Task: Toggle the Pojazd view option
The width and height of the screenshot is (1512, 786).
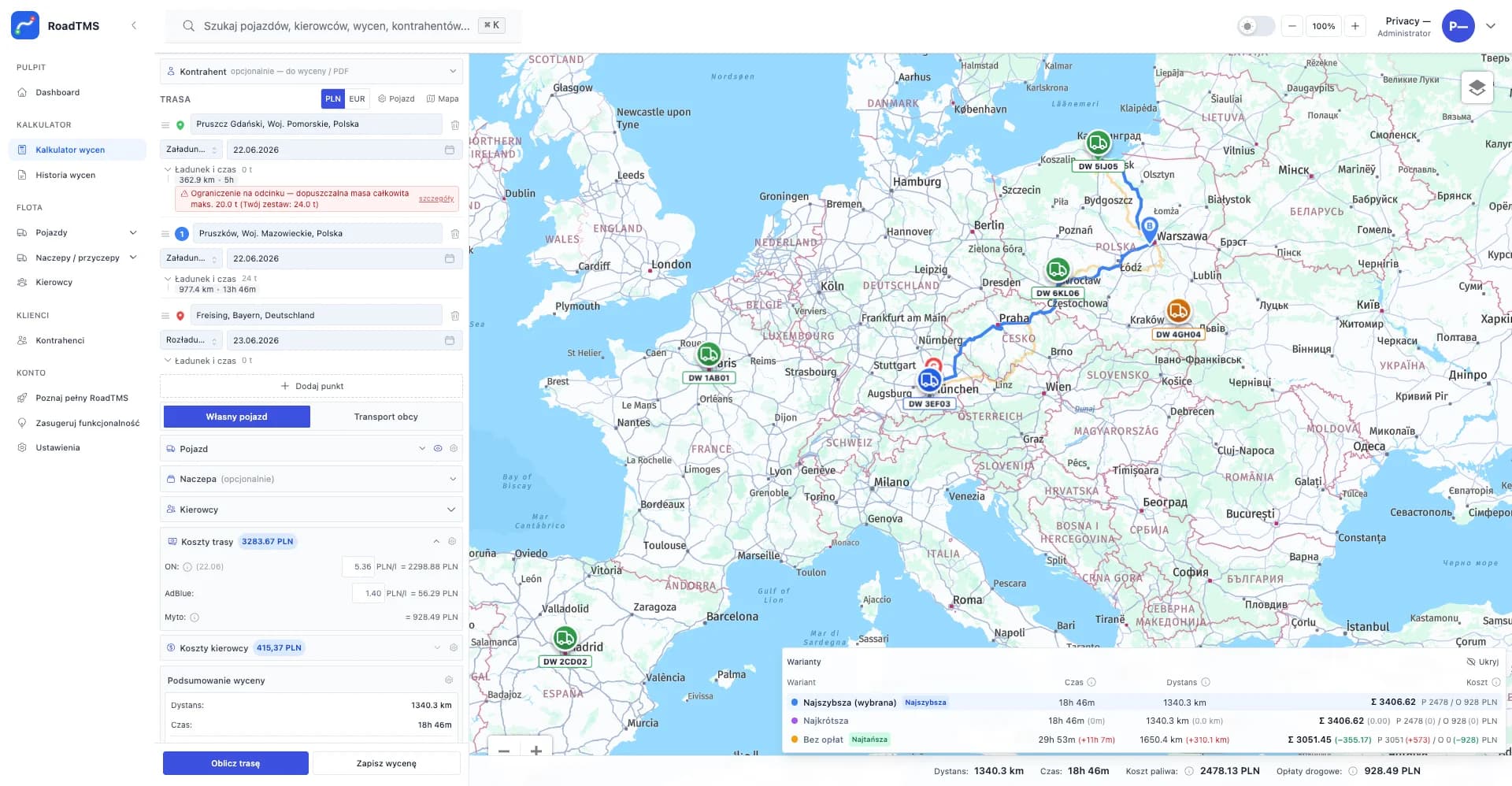Action: 396,98
